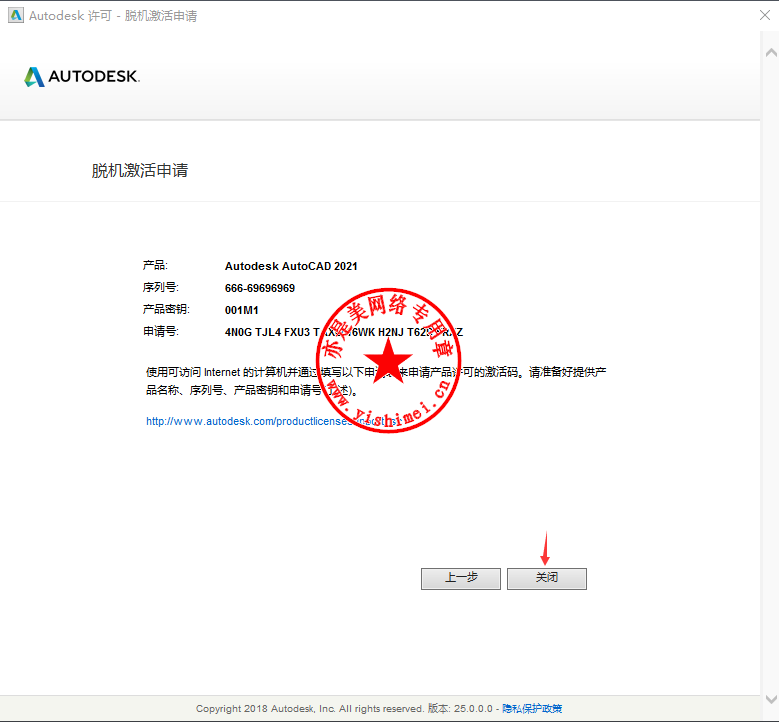
Task: Select the serial number 666-69696969
Action: pos(260,288)
